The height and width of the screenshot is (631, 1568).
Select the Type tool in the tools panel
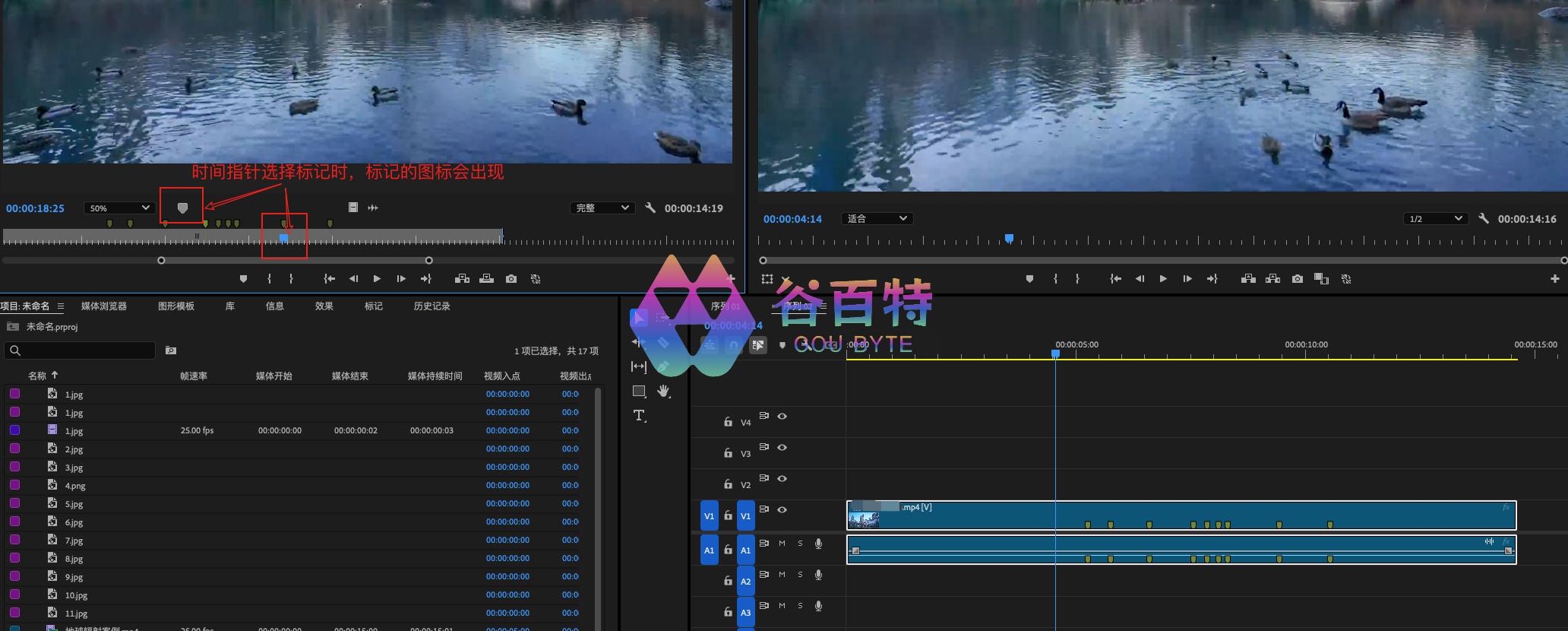tap(639, 415)
